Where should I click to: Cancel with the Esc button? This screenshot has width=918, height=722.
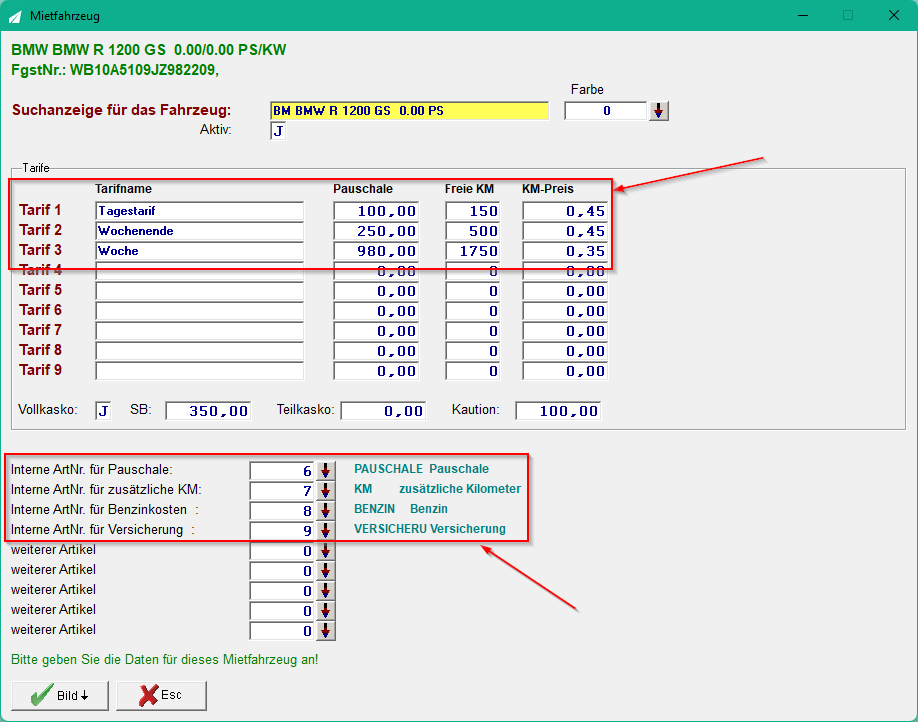click(x=162, y=696)
